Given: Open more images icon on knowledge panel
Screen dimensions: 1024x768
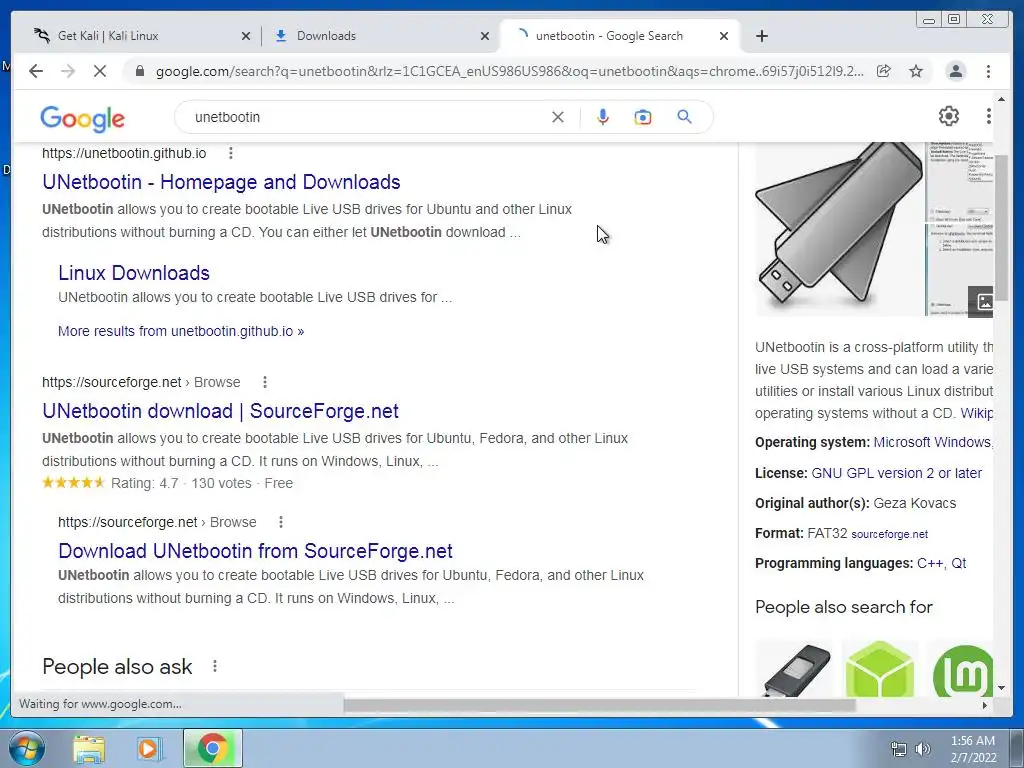Looking at the screenshot, I should pyautogui.click(x=982, y=301).
